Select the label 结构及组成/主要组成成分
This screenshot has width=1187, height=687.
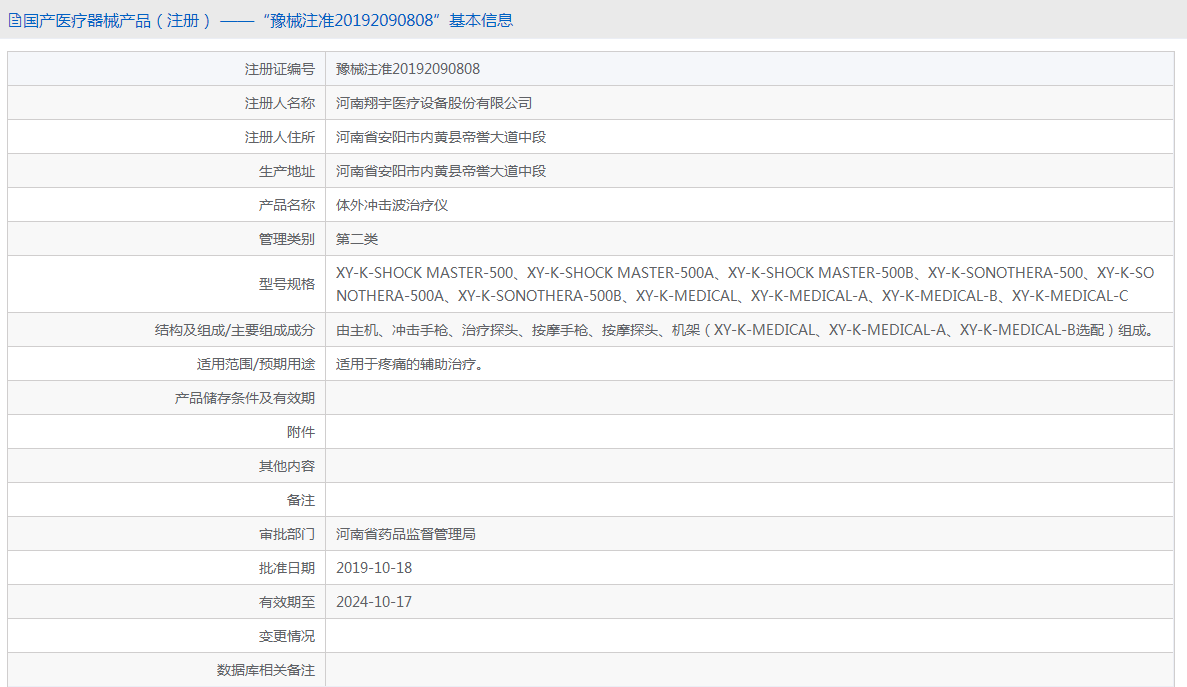point(235,330)
